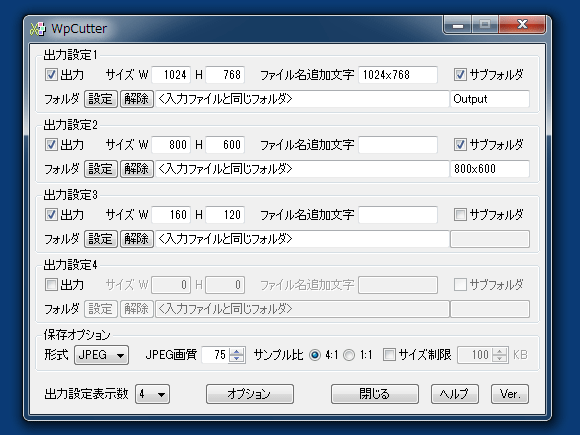Select the 4:1 サンプル比 radio button

(315, 355)
